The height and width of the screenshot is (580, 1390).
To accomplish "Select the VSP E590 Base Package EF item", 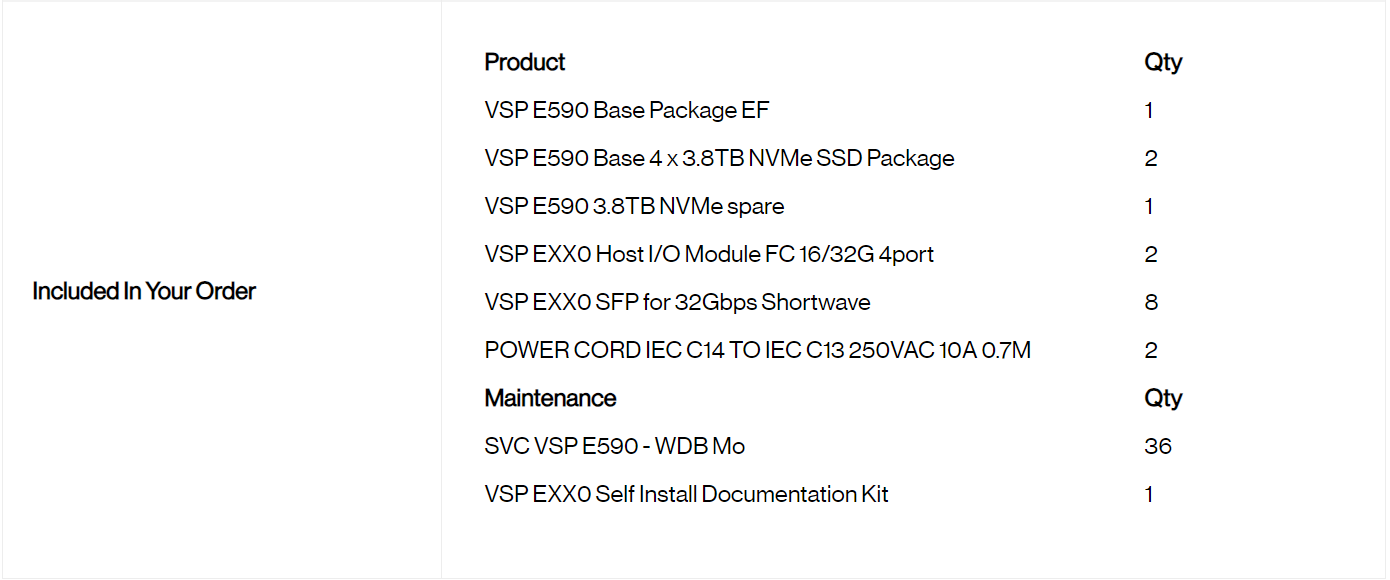I will pos(627,110).
